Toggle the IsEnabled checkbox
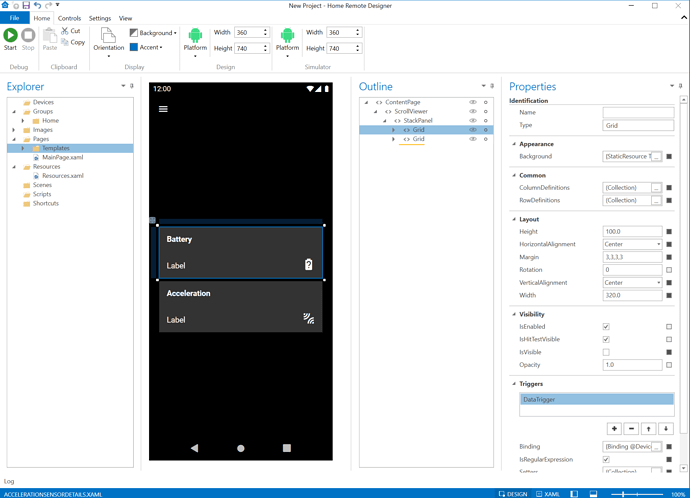This screenshot has height=498, width=690. coord(606,326)
